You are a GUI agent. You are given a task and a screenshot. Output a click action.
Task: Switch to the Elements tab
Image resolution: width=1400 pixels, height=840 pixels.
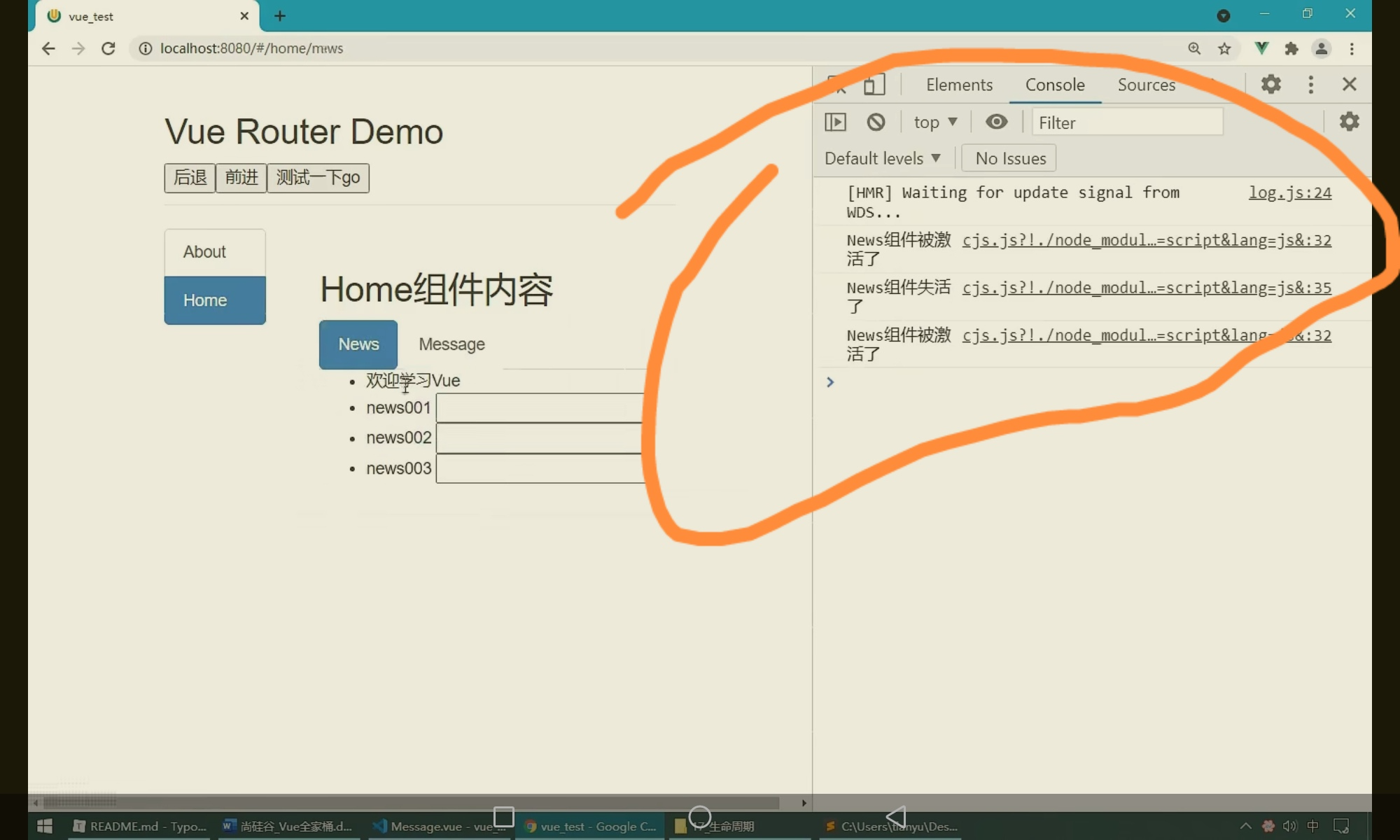(x=959, y=85)
